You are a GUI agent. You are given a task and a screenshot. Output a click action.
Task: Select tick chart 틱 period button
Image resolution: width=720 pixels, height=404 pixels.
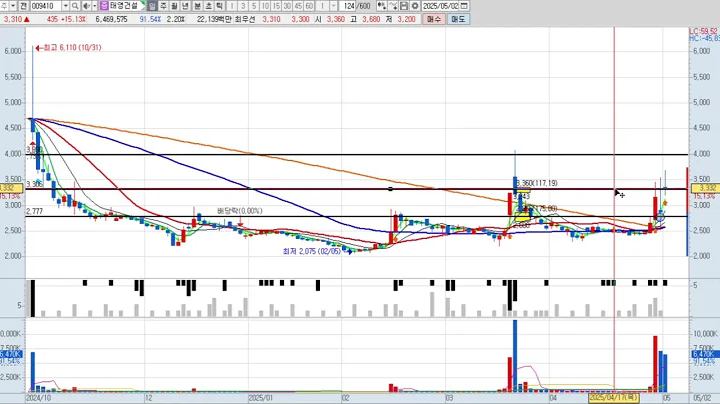[x=219, y=6]
